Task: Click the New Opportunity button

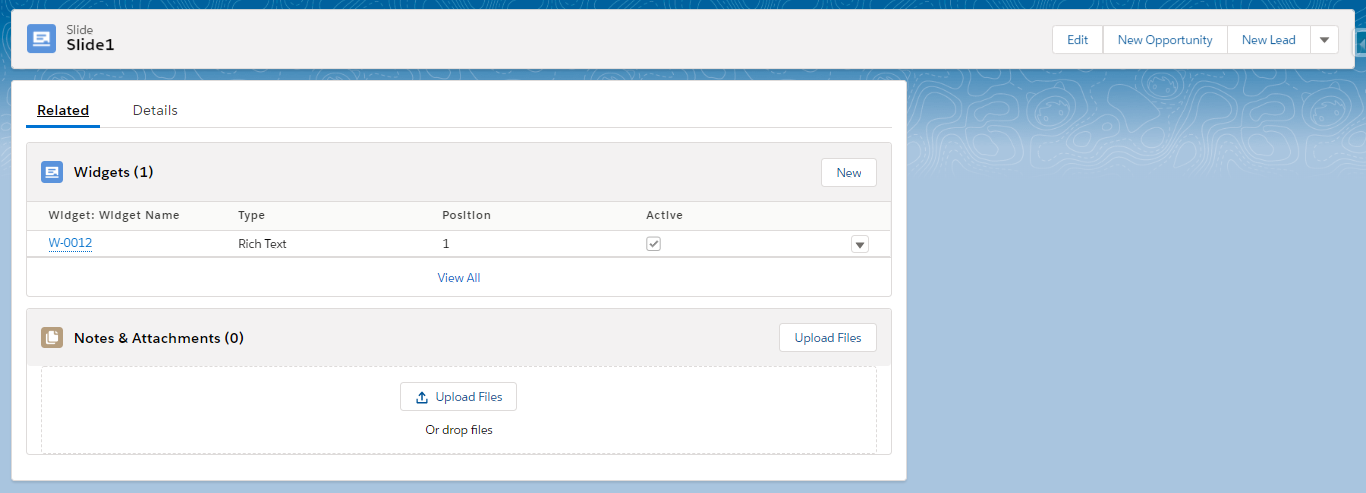Action: (1165, 40)
